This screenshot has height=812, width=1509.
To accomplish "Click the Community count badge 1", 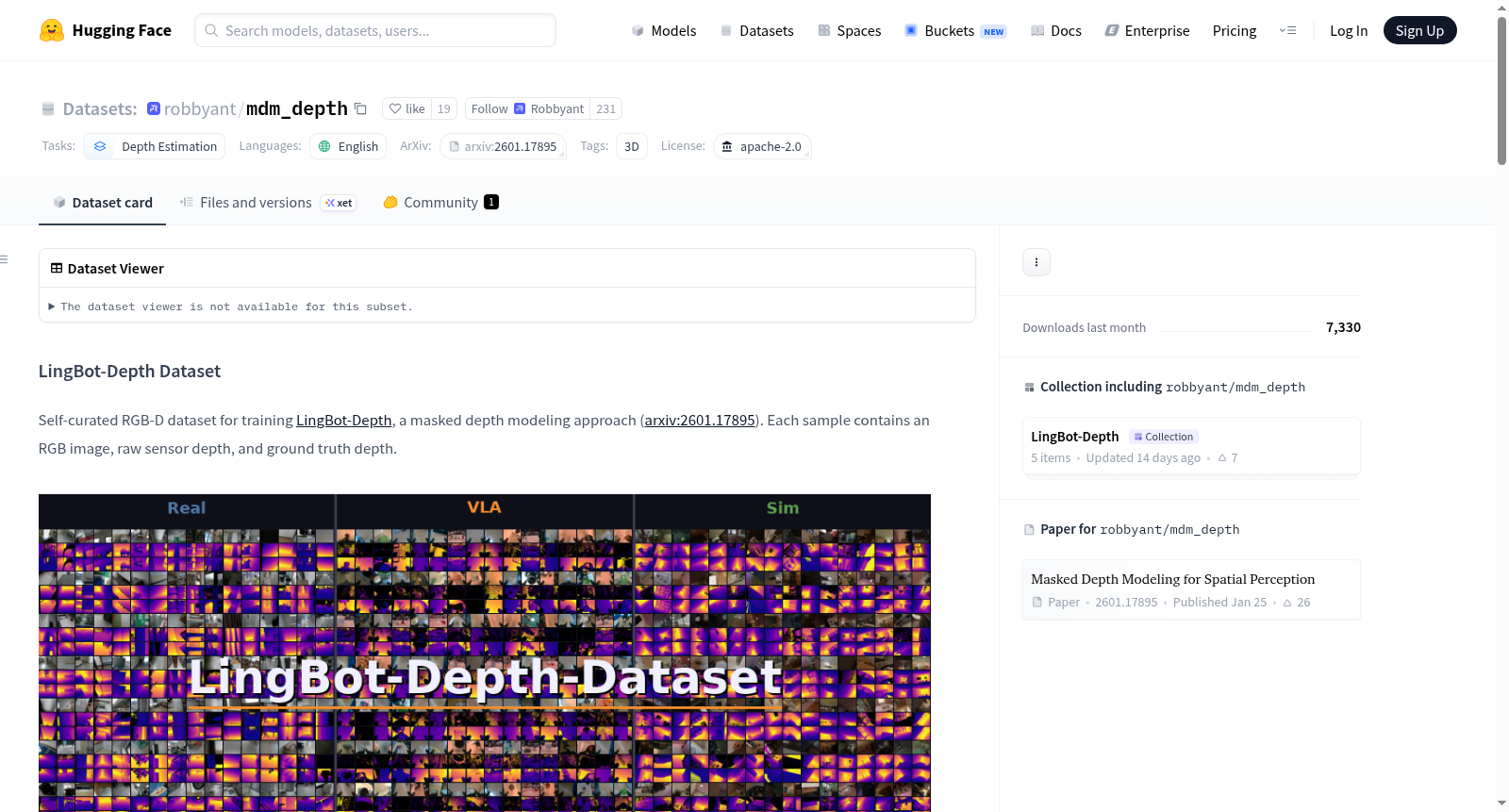I will click(x=491, y=202).
